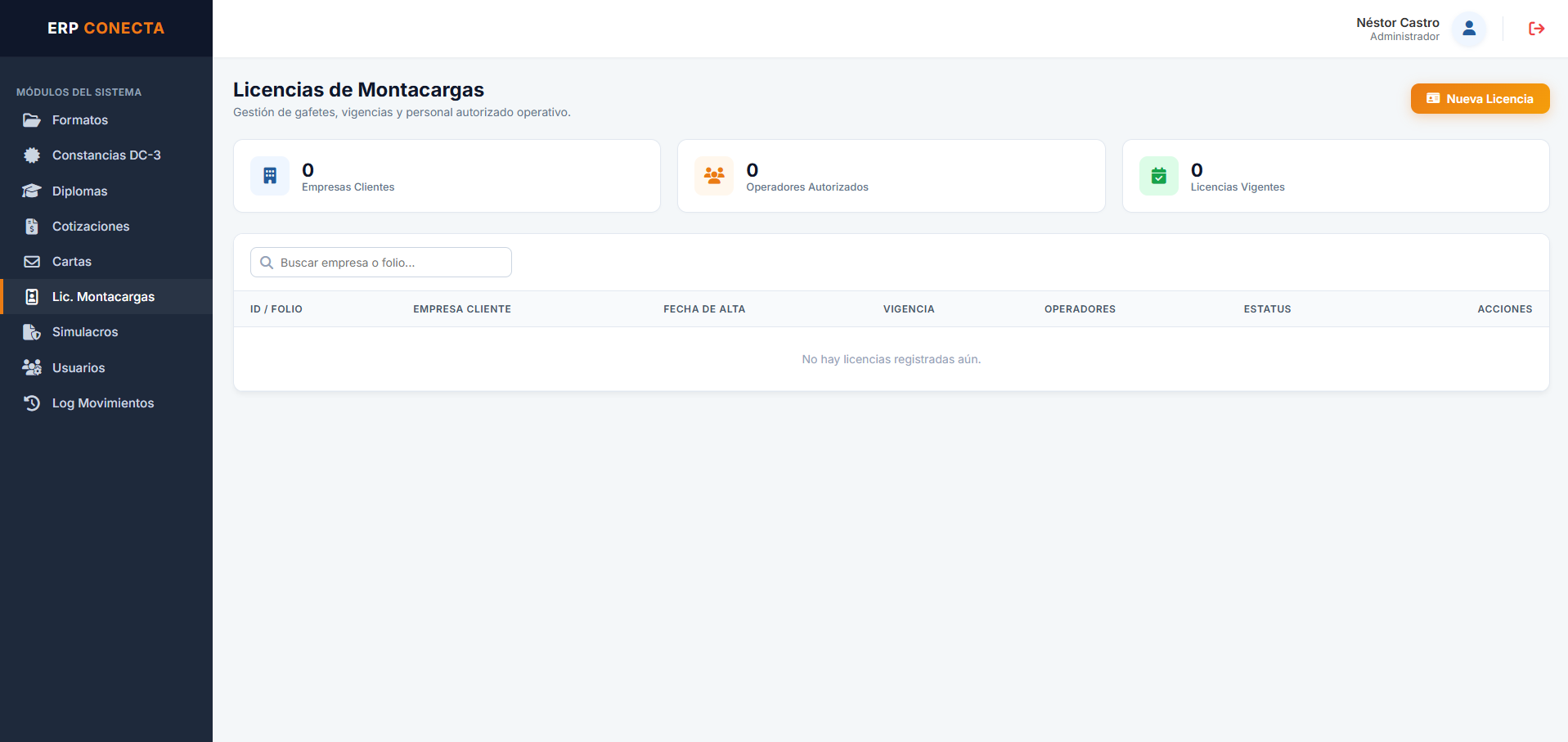Click the ERP CONECTA logo

(106, 29)
